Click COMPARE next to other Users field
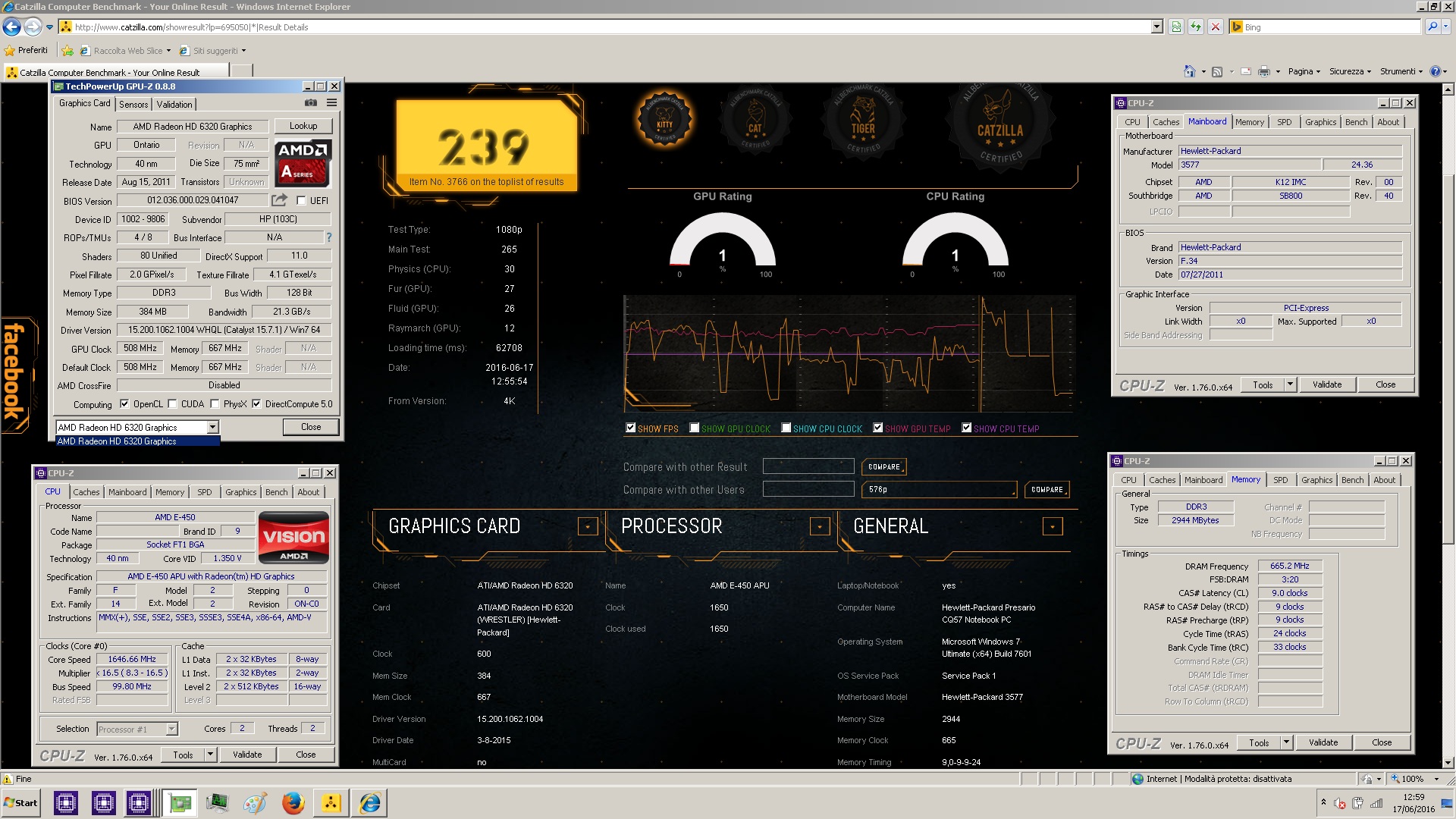Image resolution: width=1456 pixels, height=819 pixels. [x=1047, y=490]
